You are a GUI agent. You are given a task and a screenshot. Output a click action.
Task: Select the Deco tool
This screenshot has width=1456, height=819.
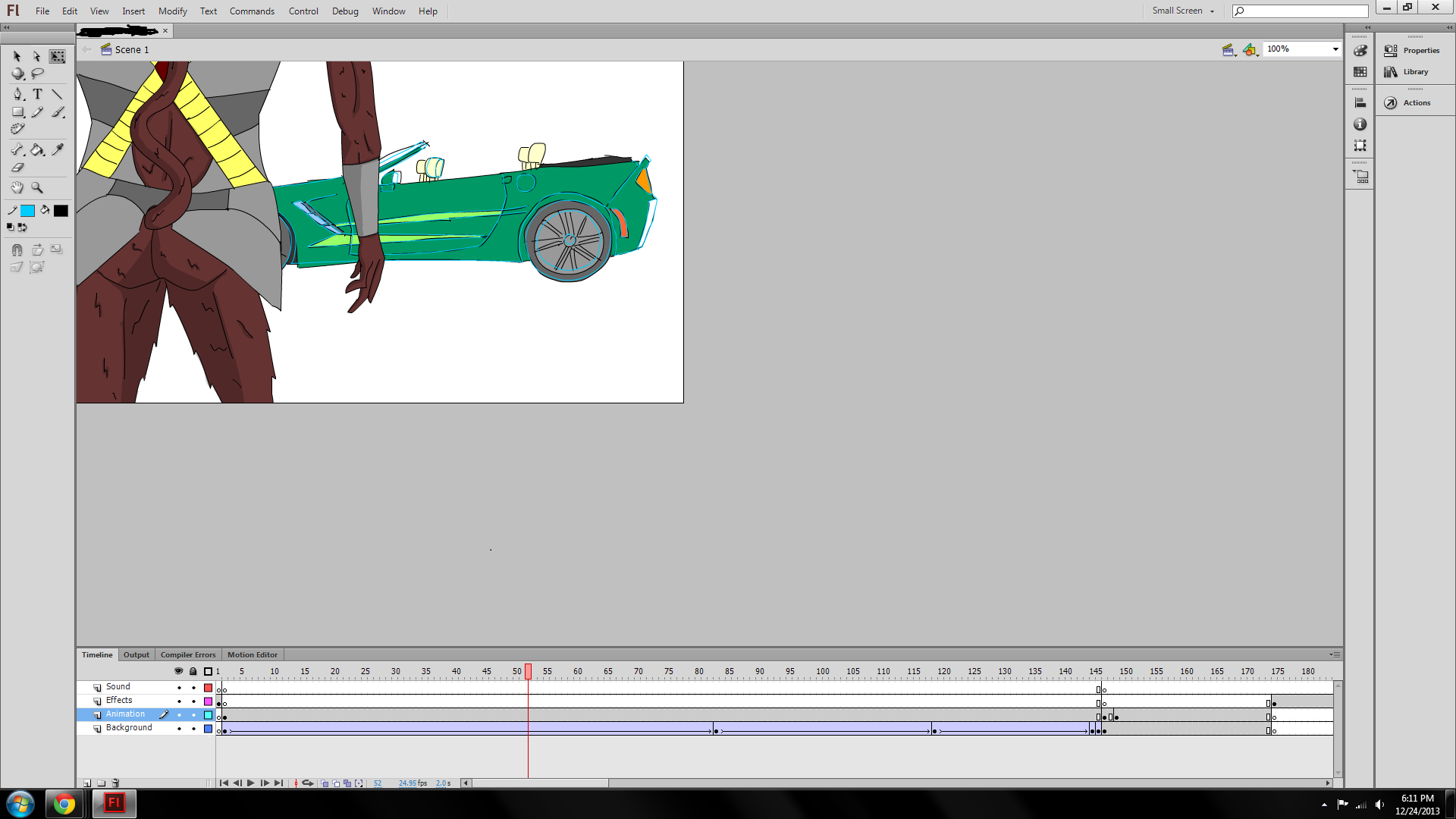coord(17,129)
